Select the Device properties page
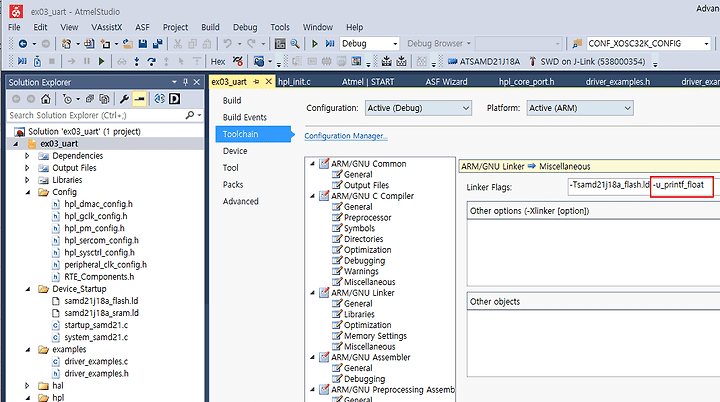This screenshot has width=720, height=402. pos(235,151)
